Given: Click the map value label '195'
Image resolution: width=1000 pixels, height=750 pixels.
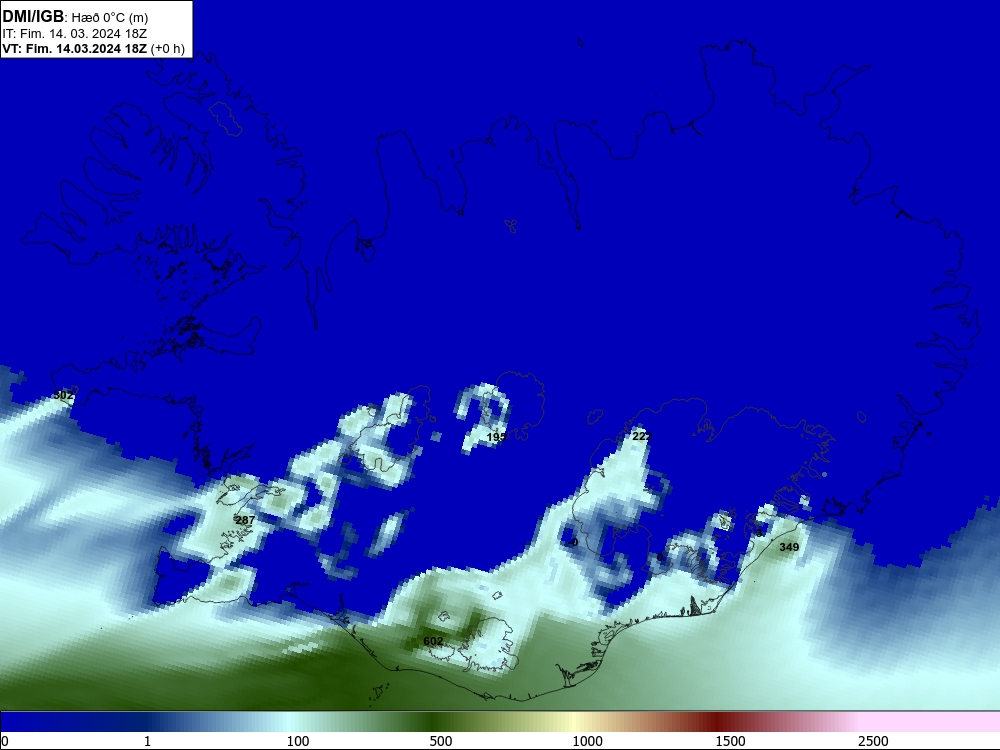Looking at the screenshot, I should 496,437.
